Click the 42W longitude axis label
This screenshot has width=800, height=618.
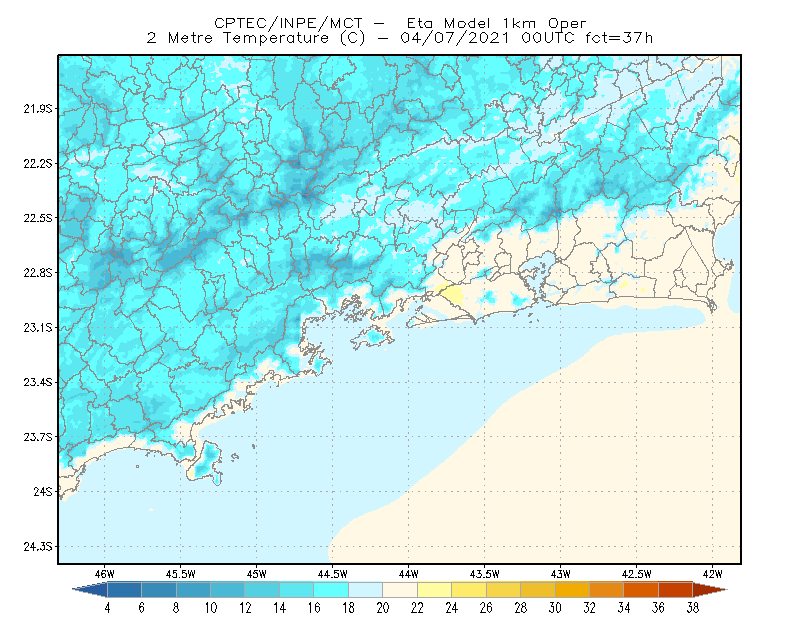click(712, 574)
